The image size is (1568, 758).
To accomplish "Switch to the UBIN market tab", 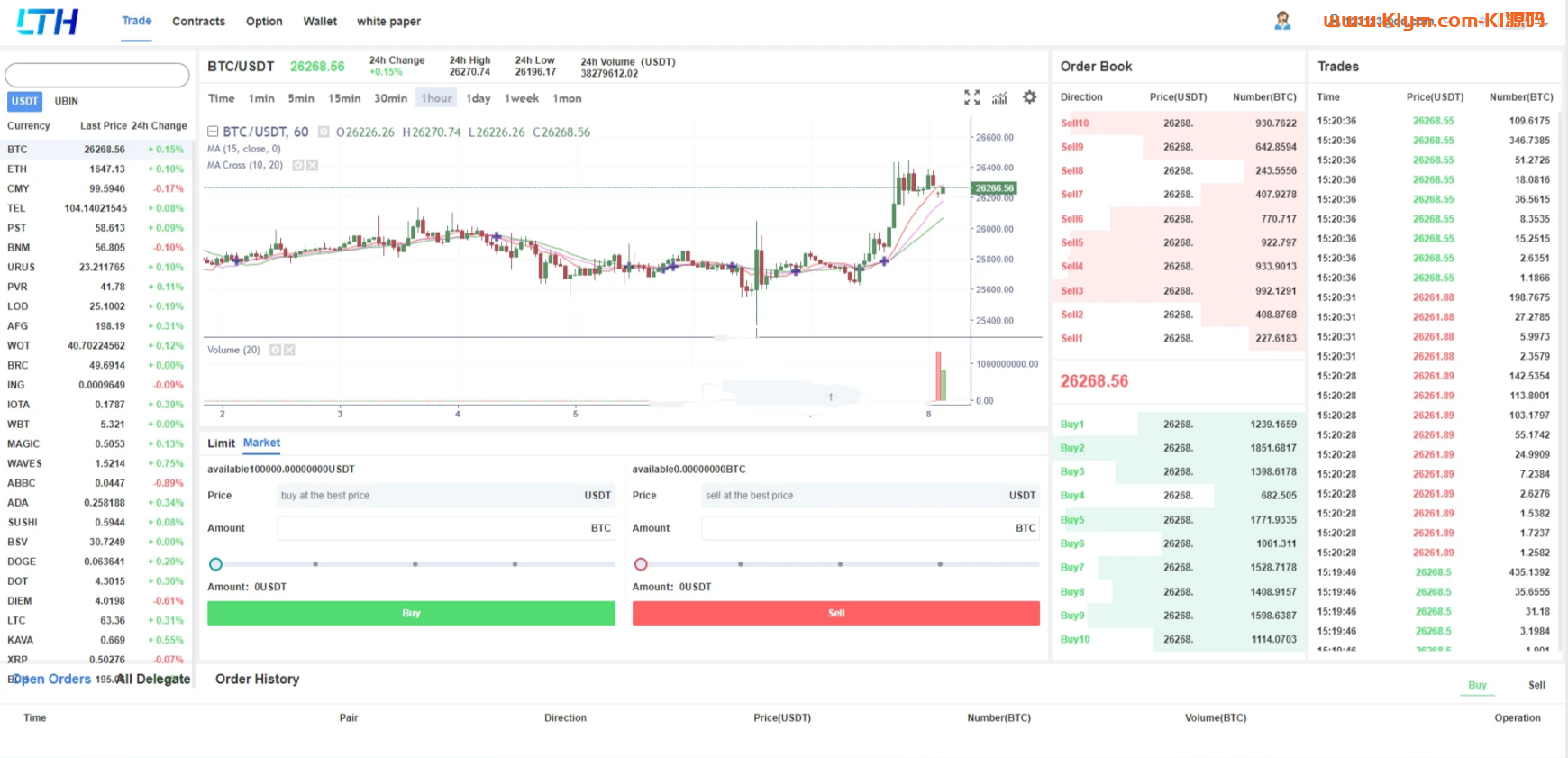I will 67,101.
